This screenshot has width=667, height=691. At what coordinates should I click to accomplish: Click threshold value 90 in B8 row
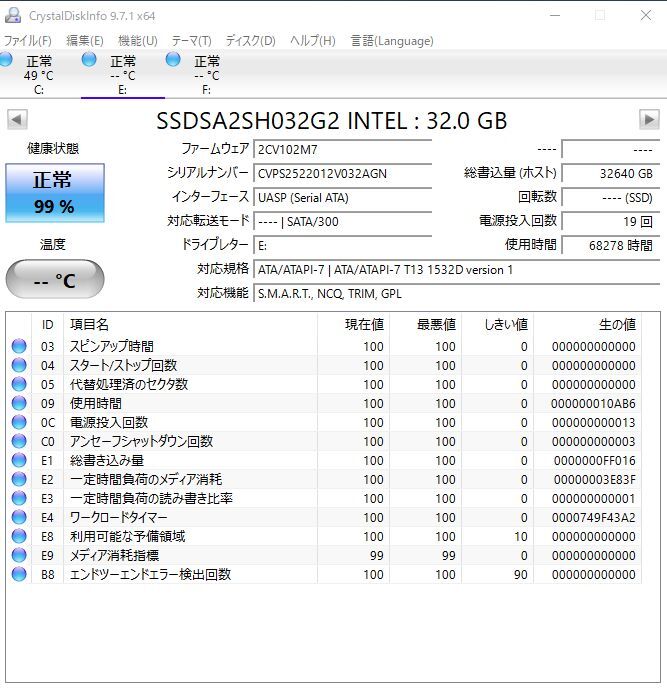pos(520,575)
